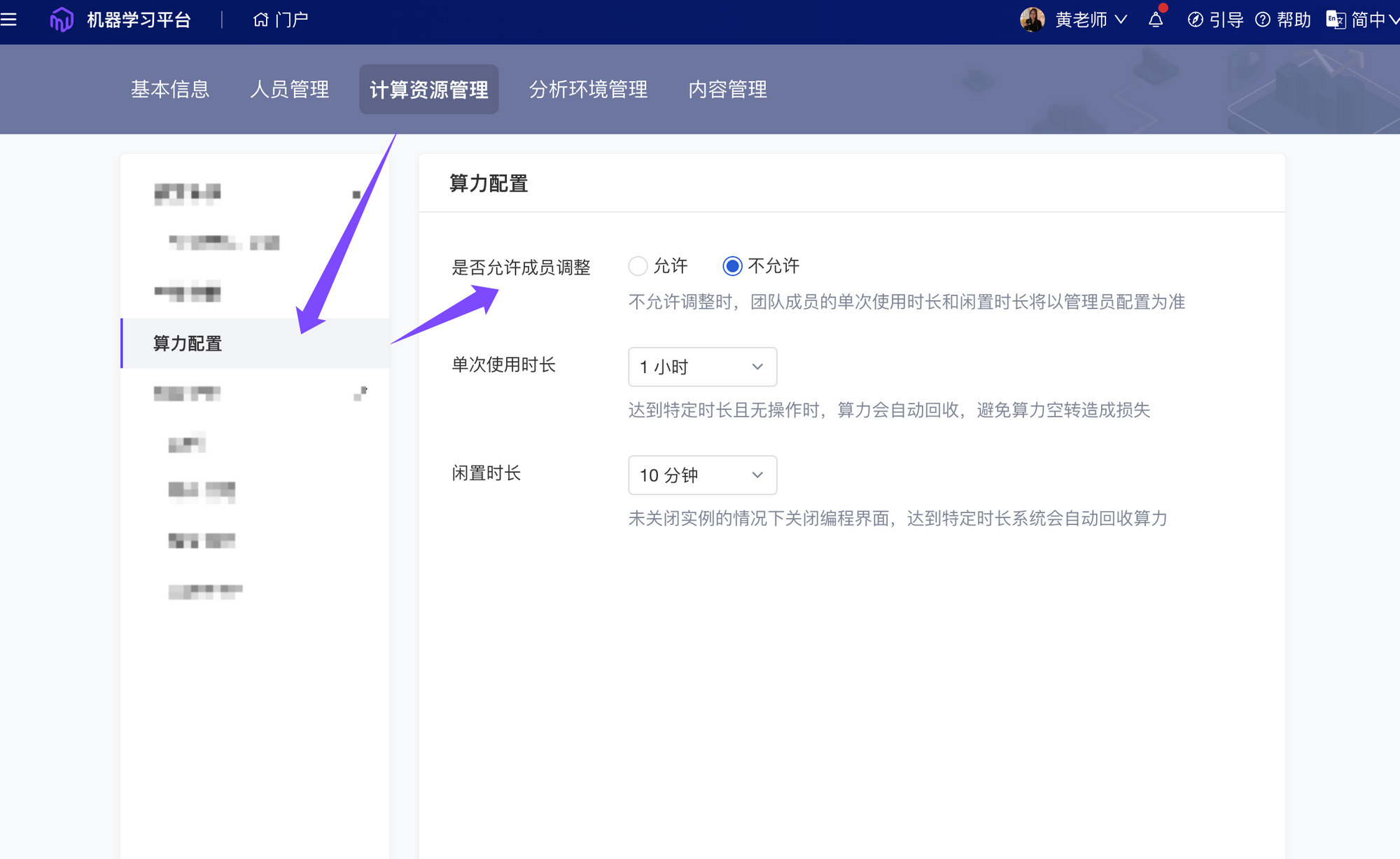
Task: Select 算力配置 in the sidebar
Action: coord(188,344)
